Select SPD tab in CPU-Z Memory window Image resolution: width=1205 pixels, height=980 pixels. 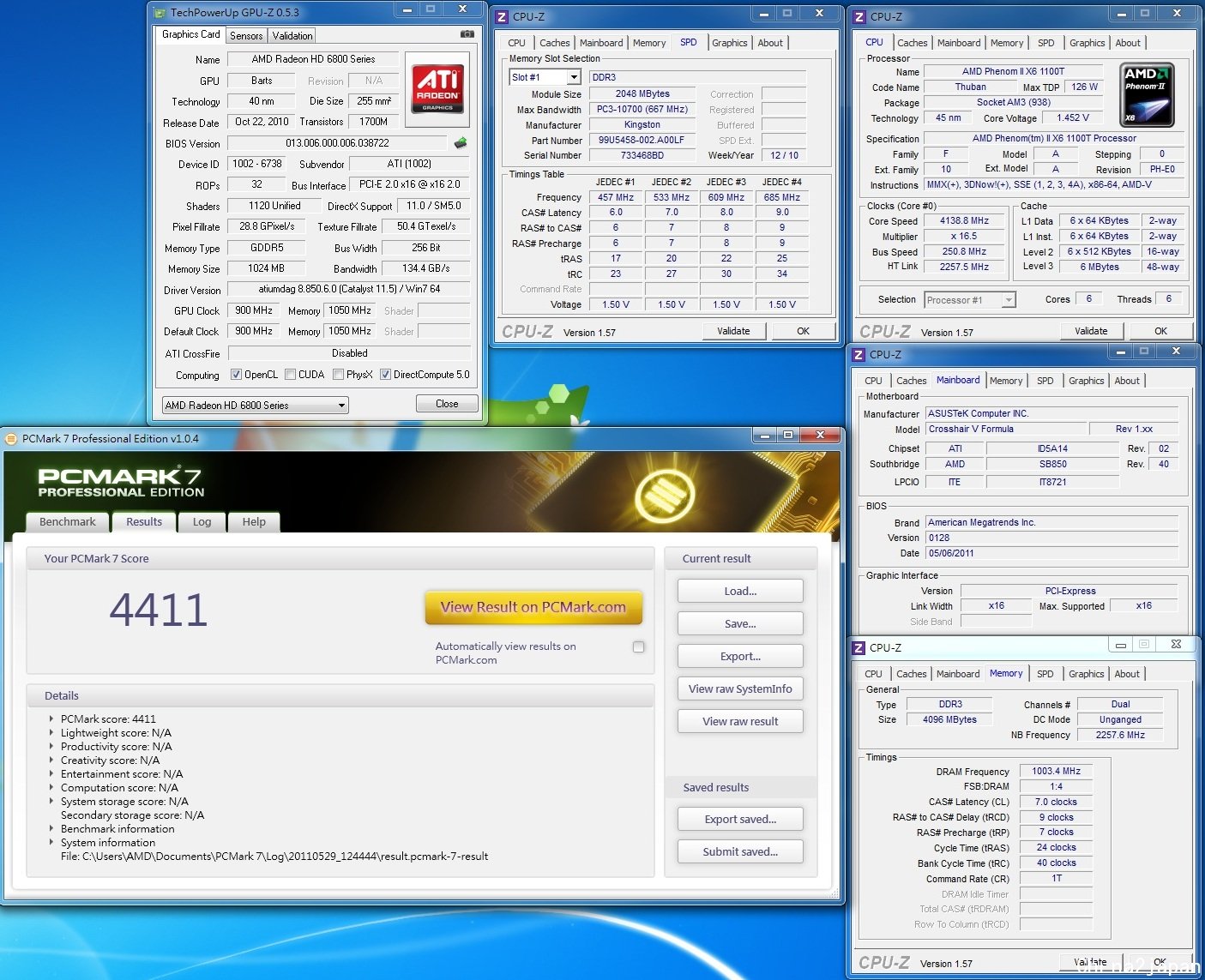pos(1045,673)
